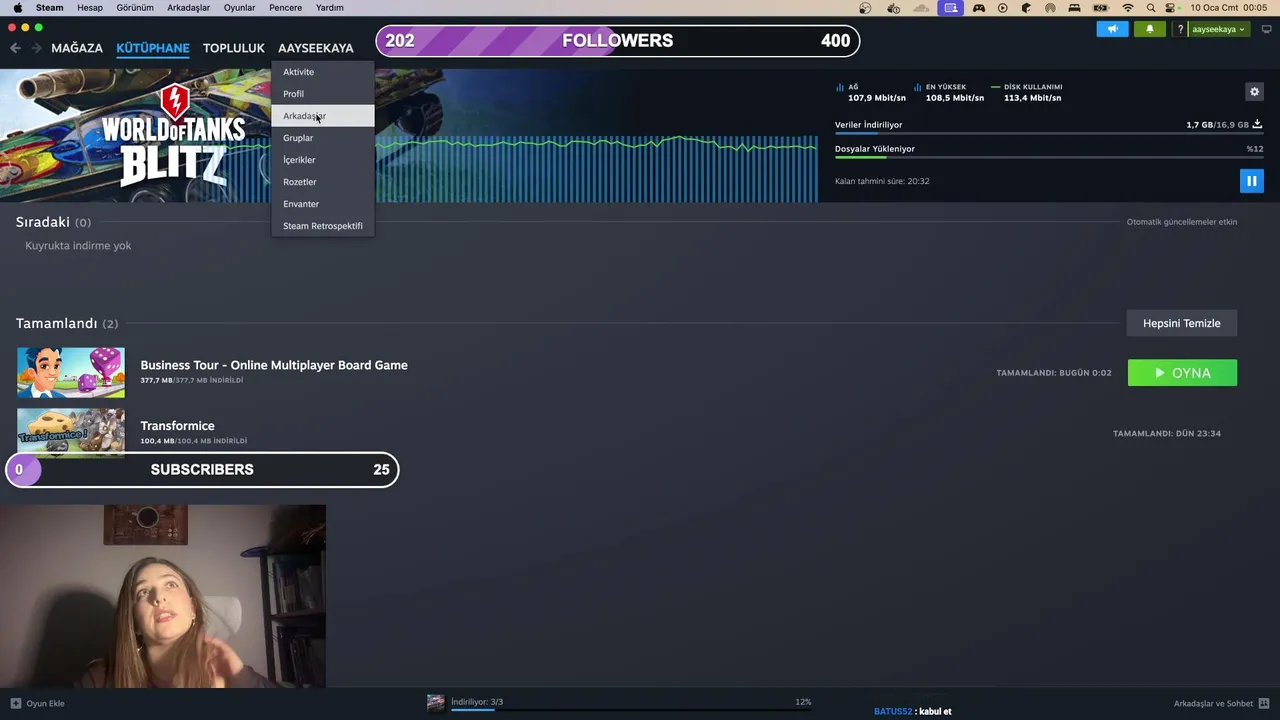Image resolution: width=1280 pixels, height=720 pixels.
Task: Open the KÜTÜPHANE tab
Action: pos(153,48)
